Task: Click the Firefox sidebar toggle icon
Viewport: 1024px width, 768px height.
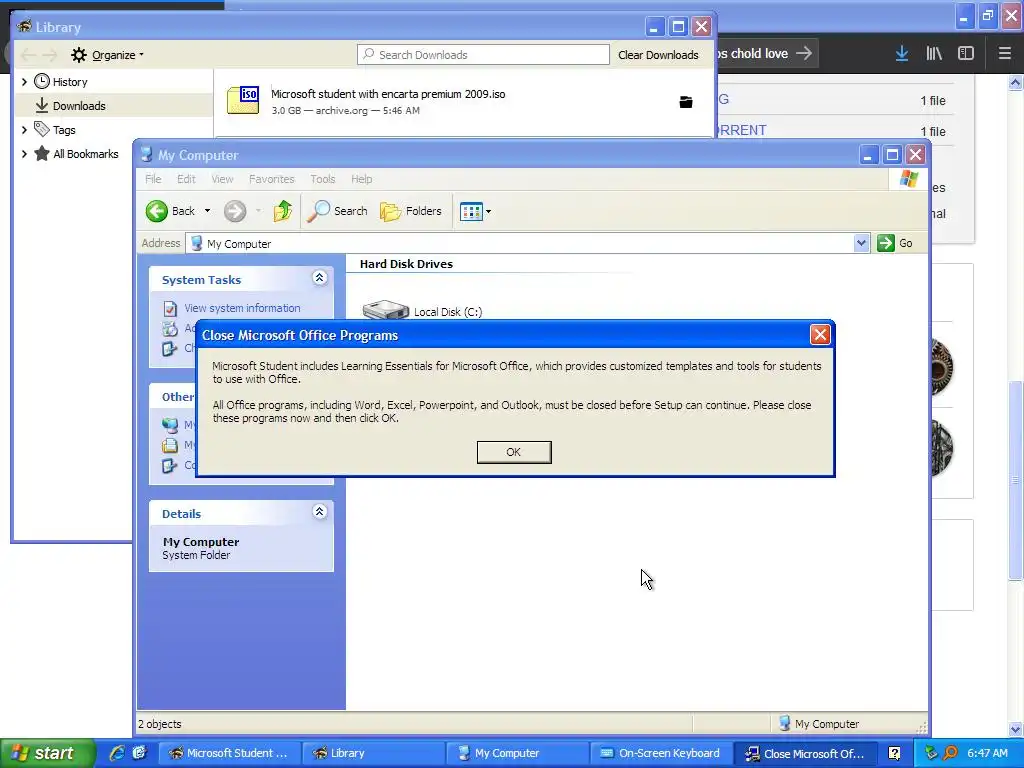Action: [966, 54]
